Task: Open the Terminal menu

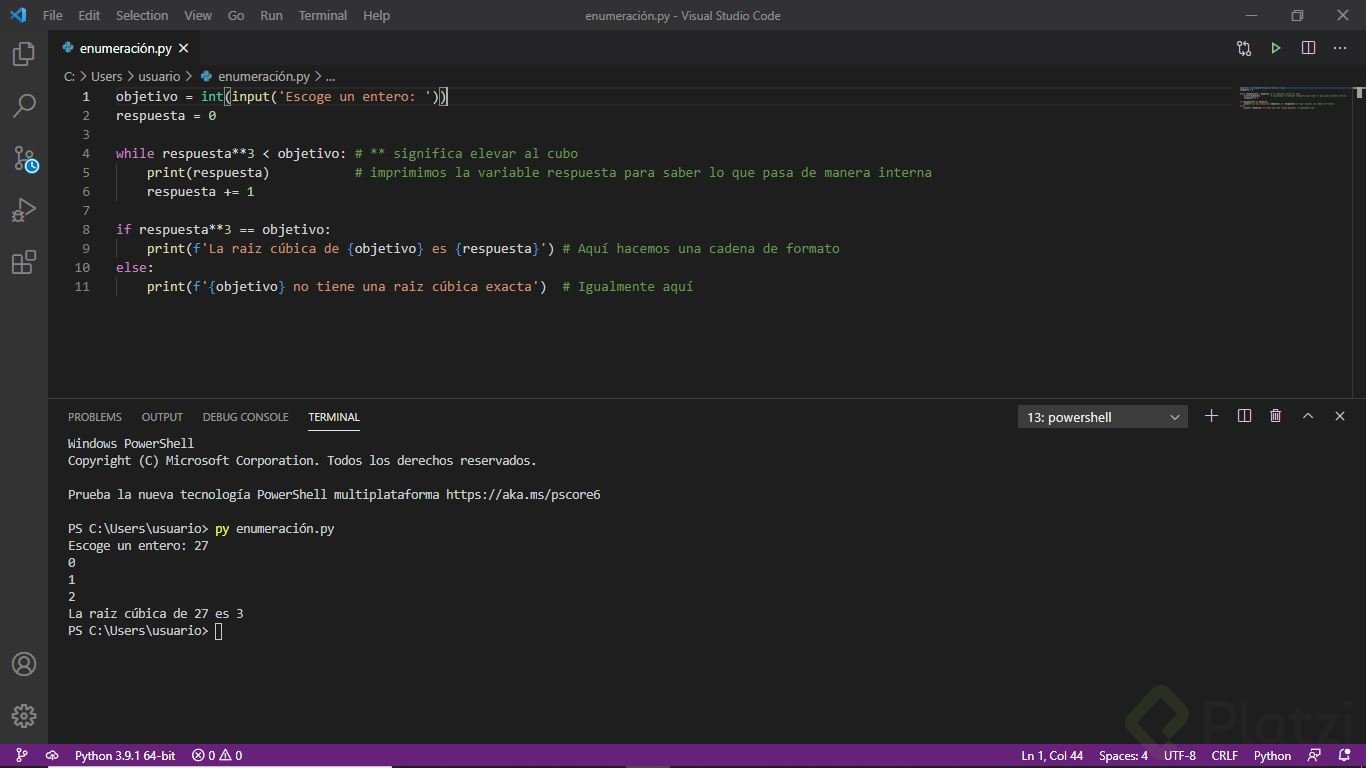Action: click(323, 15)
